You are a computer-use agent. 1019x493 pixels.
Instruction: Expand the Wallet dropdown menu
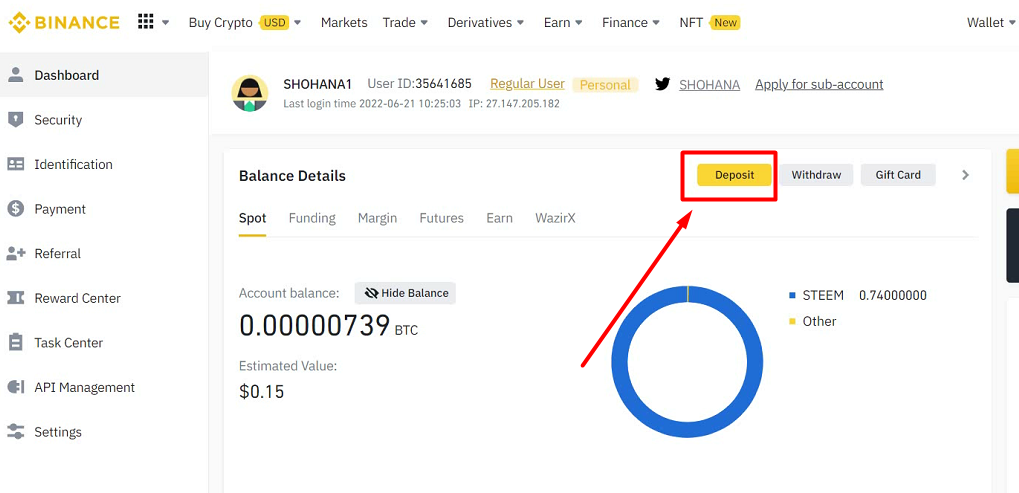click(1012, 23)
